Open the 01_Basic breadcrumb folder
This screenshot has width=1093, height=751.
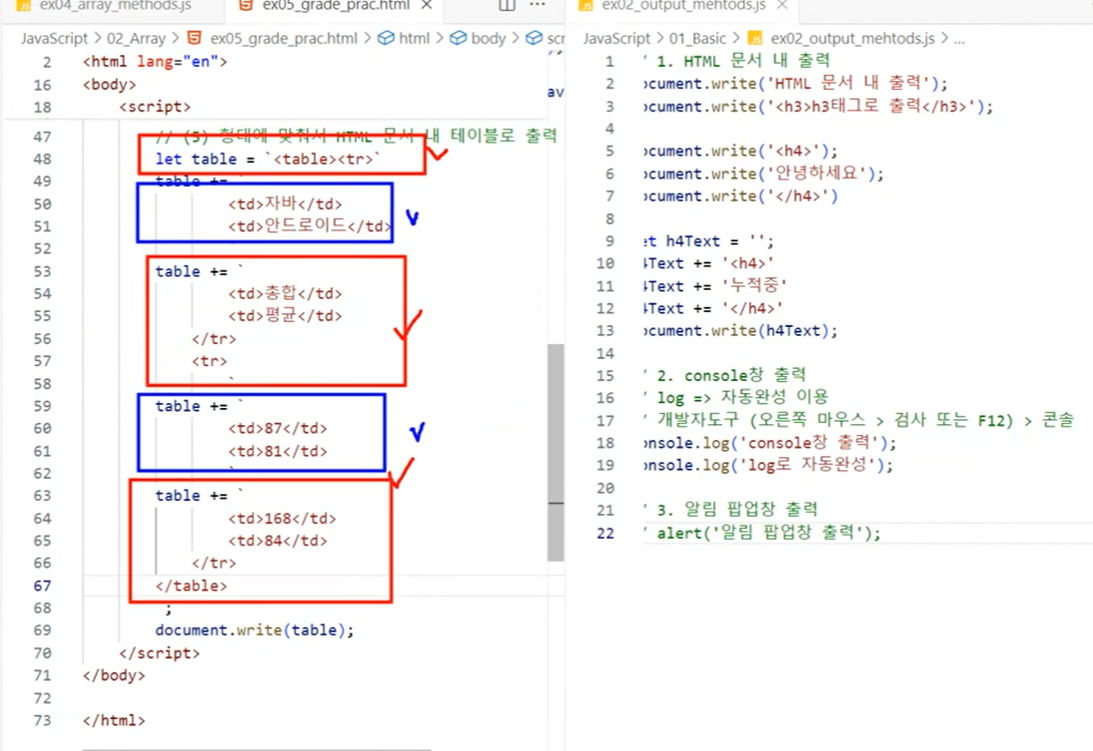point(698,38)
